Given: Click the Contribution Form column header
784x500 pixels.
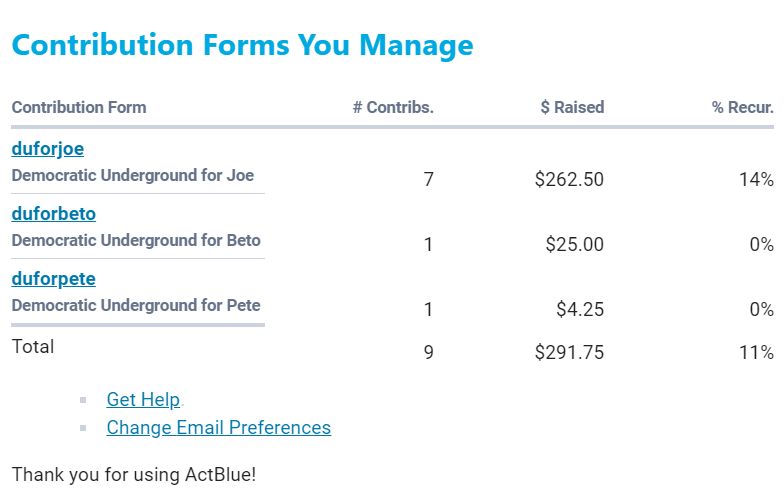Looking at the screenshot, I should (79, 107).
